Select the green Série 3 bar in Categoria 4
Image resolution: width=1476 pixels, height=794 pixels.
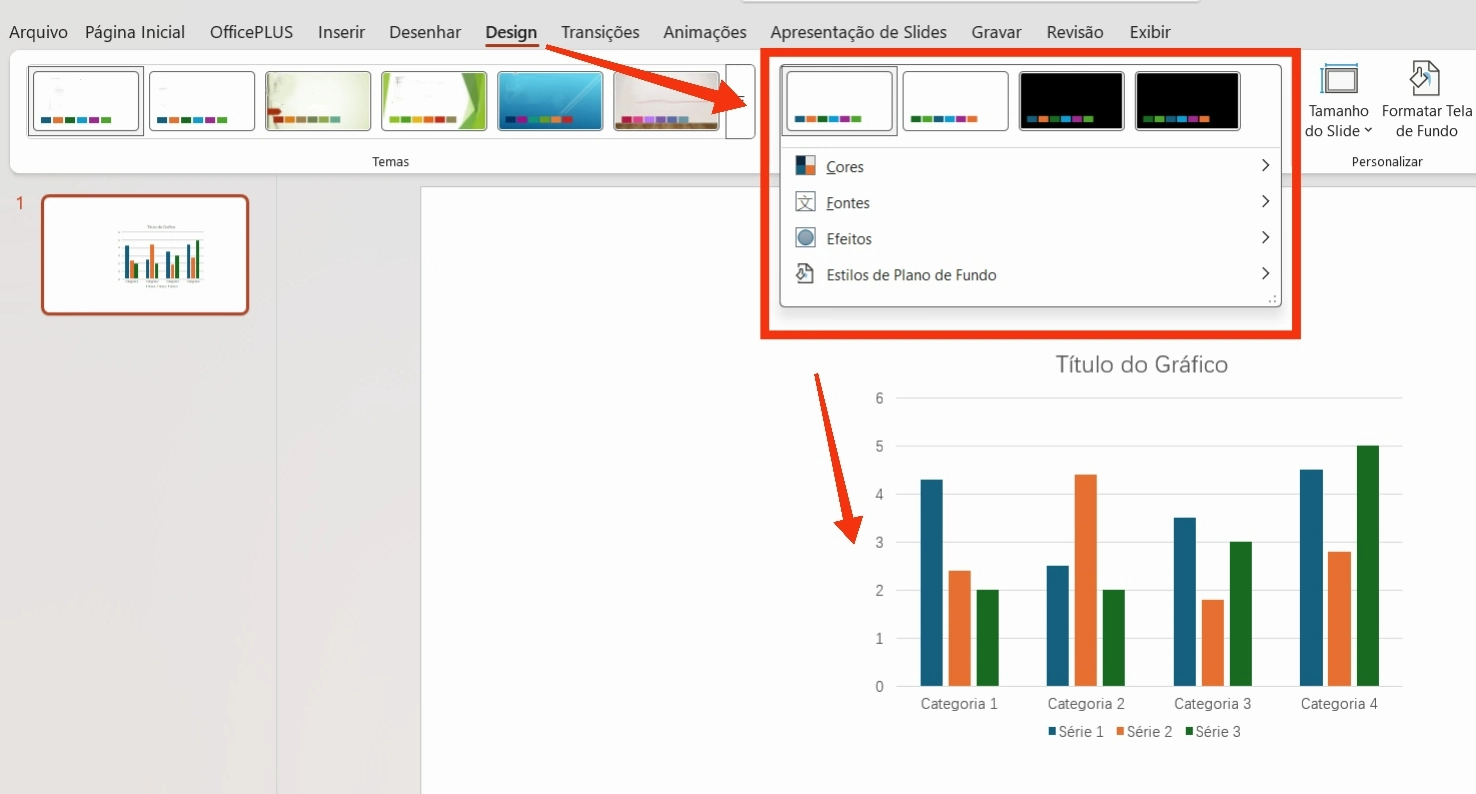click(x=1367, y=566)
